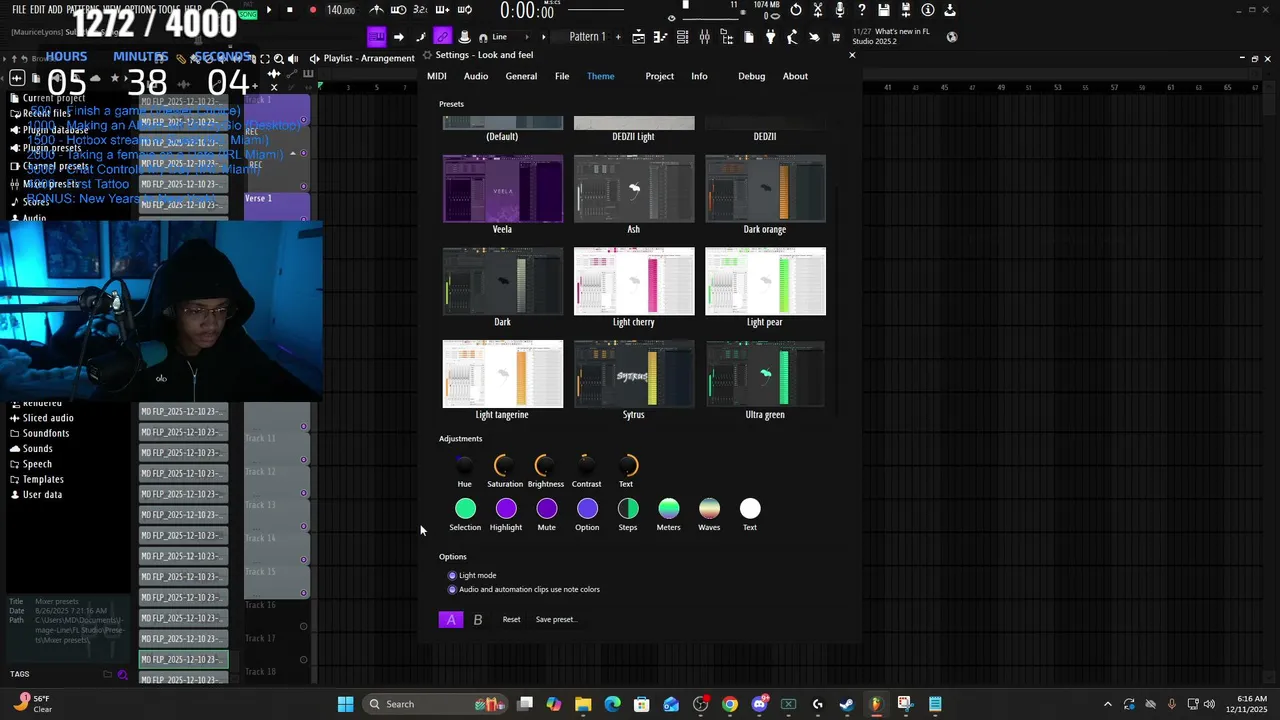Stop playback with the stop button
The width and height of the screenshot is (1280, 720).
click(290, 10)
